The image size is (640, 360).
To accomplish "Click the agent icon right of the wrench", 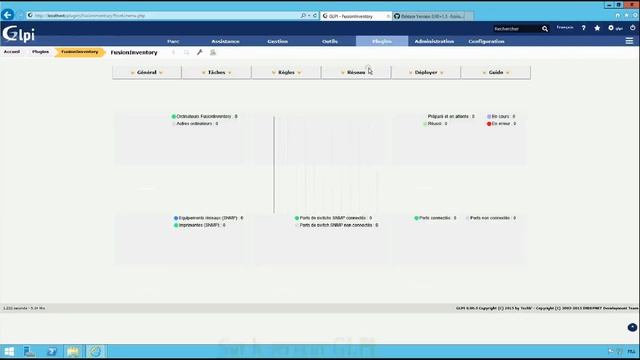I will coord(213,52).
